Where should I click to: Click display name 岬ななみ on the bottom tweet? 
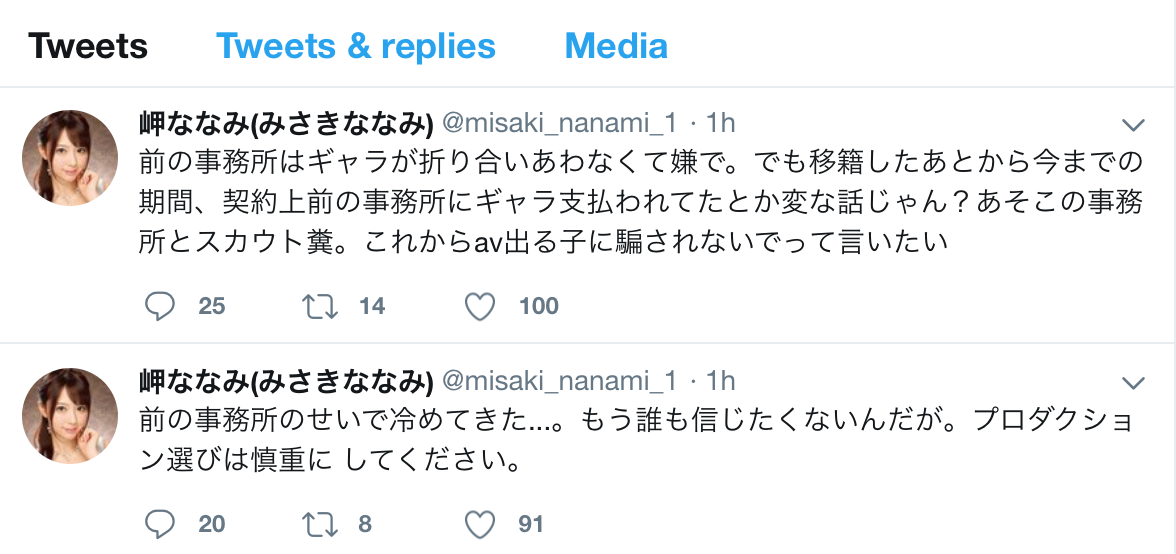coord(285,381)
